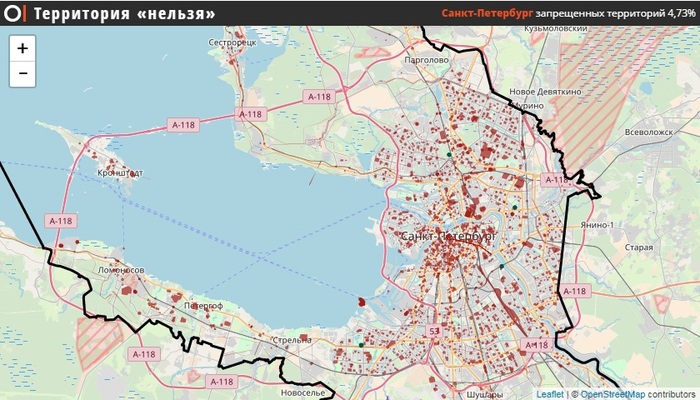The image size is (700, 400).
Task: Click the Ломоносов town label
Action: pos(121,270)
